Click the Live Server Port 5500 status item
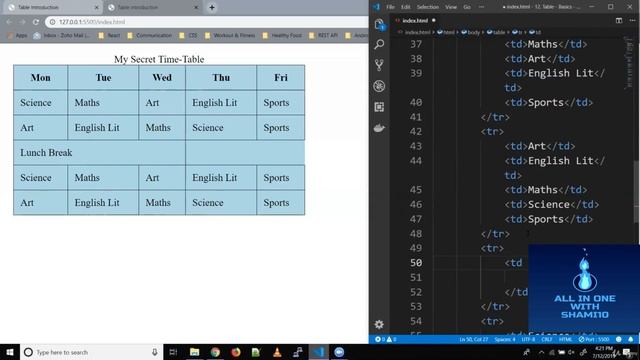640x360 pixels. (594, 339)
